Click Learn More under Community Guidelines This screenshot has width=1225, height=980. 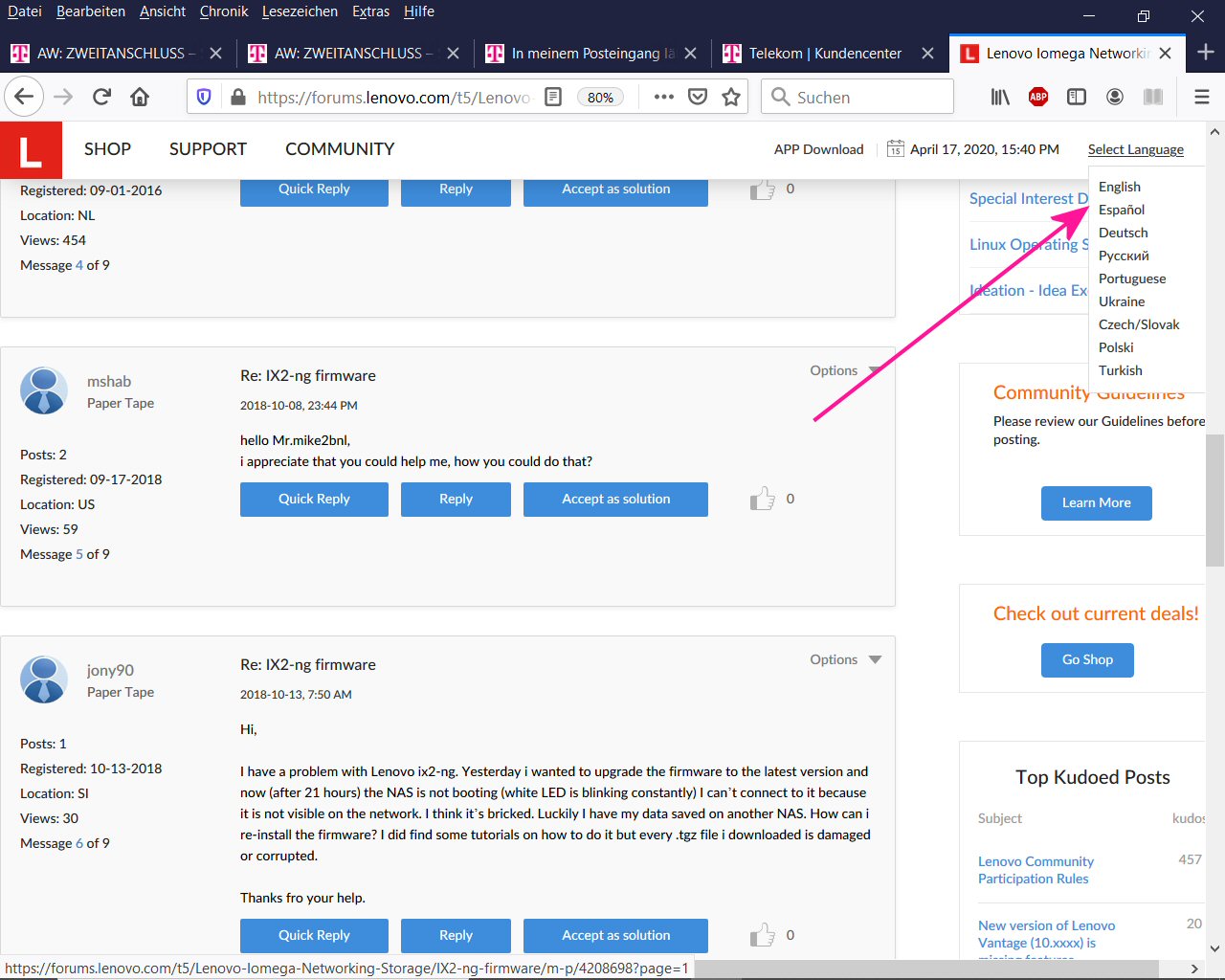coord(1096,503)
